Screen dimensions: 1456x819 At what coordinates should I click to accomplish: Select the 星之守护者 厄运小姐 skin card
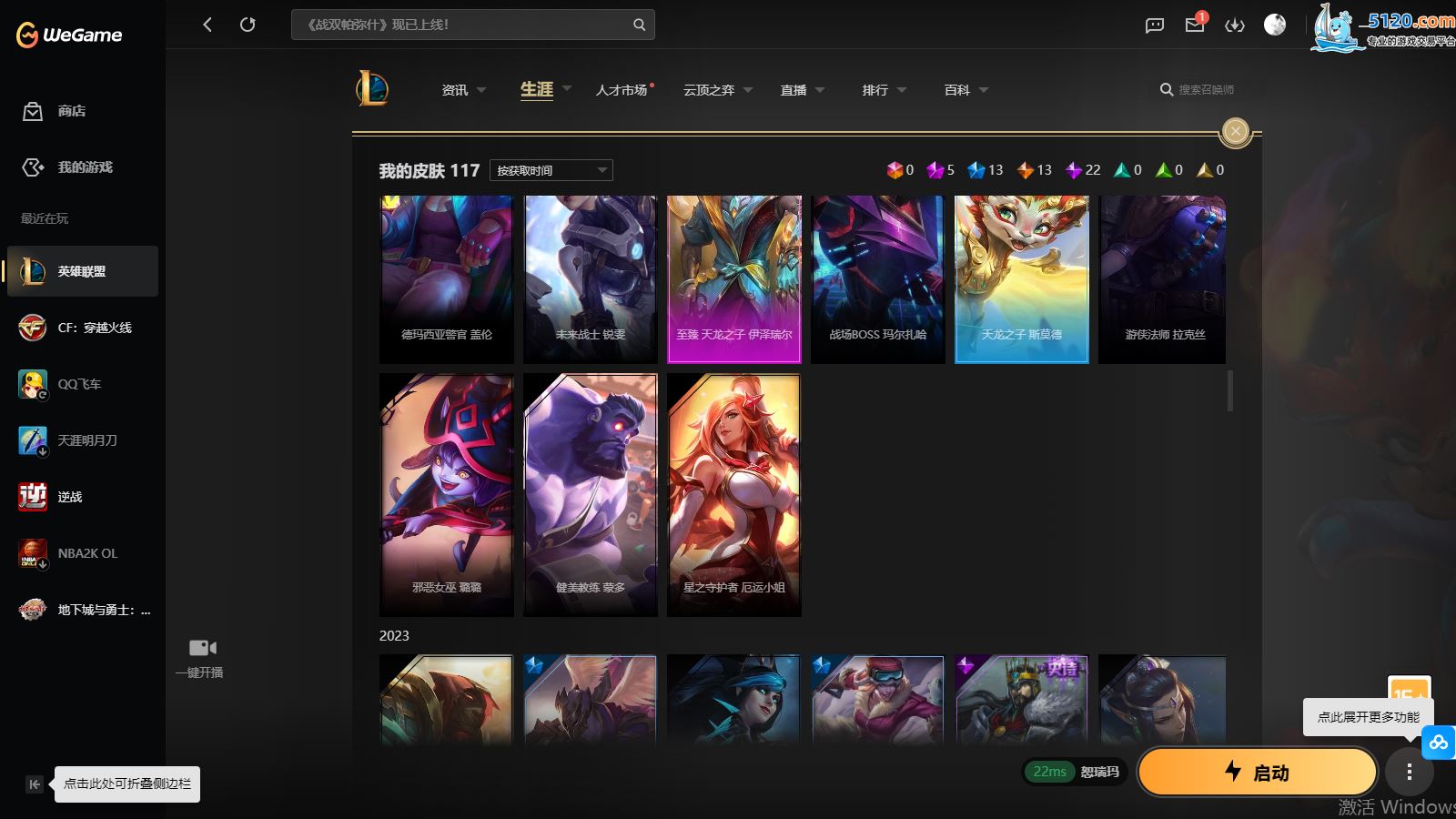click(734, 495)
